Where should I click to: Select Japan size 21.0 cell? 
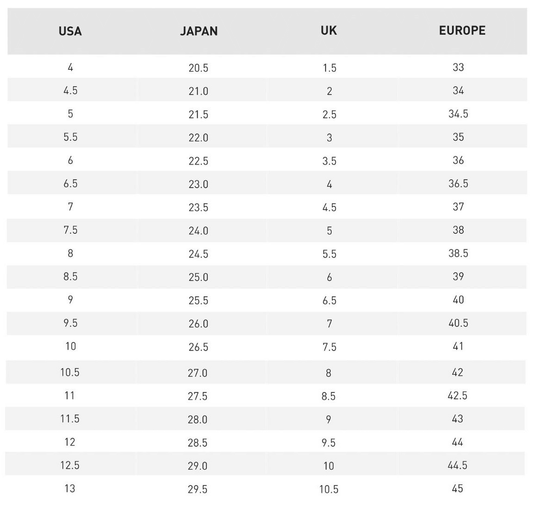pyautogui.click(x=198, y=91)
